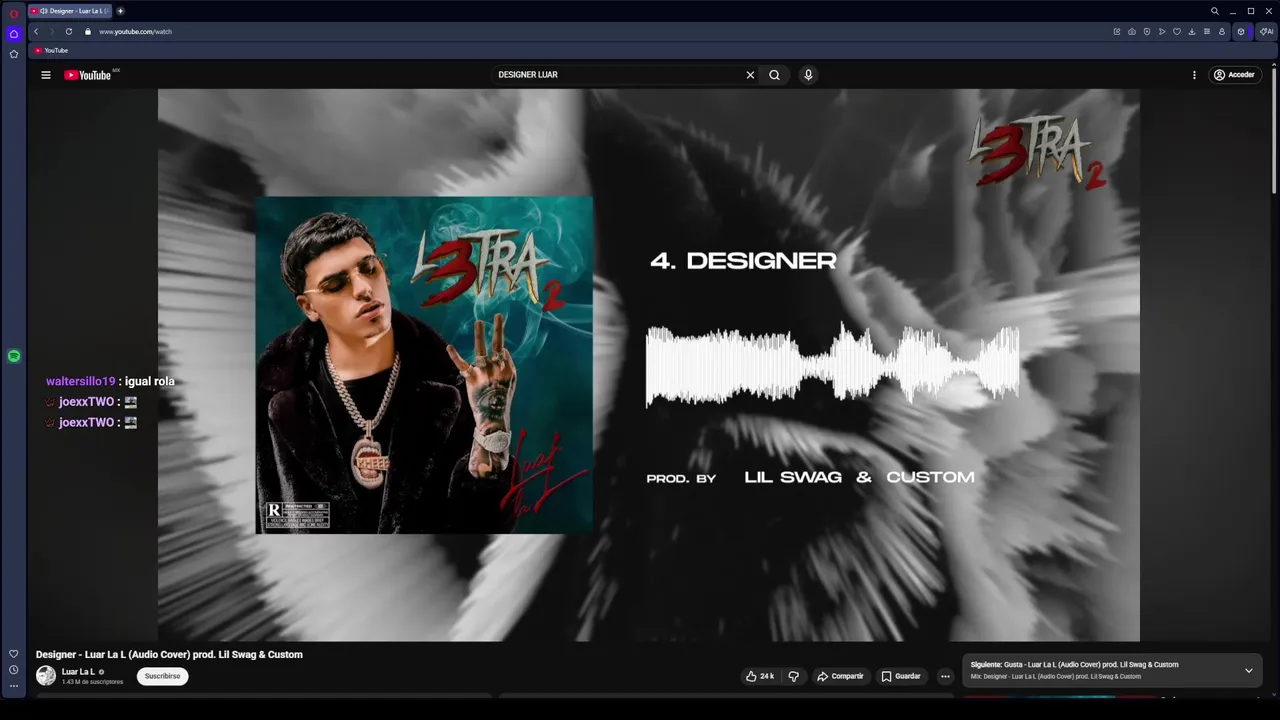Click the tab search magnifier icon
The height and width of the screenshot is (720, 1280).
[1215, 11]
